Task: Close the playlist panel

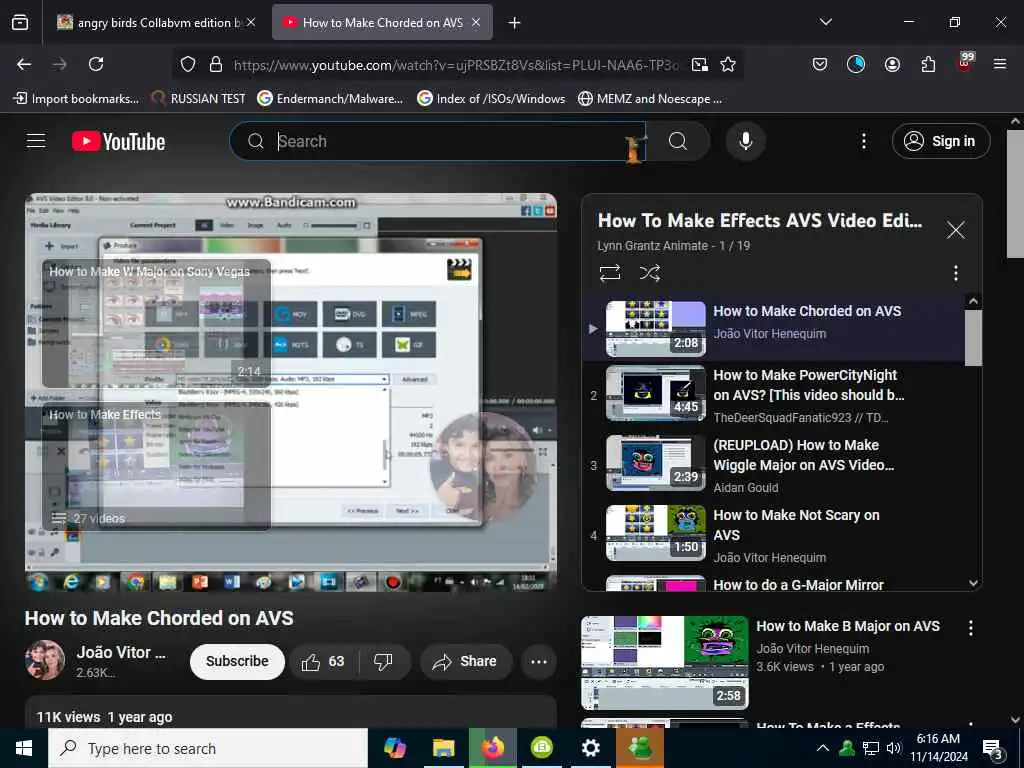Action: tap(955, 230)
